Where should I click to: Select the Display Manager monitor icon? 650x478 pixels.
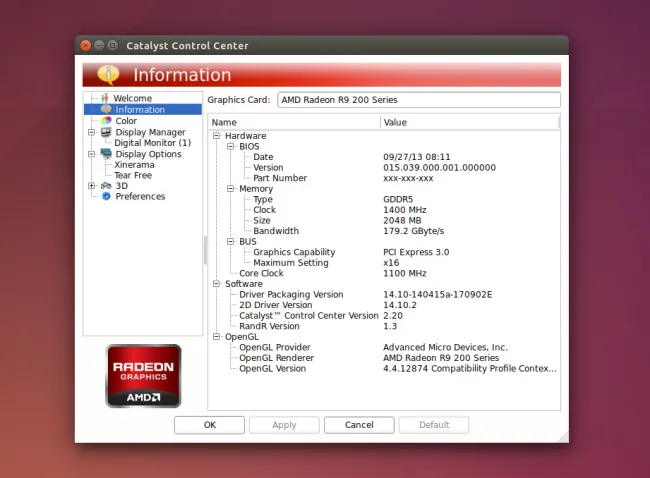tap(106, 132)
